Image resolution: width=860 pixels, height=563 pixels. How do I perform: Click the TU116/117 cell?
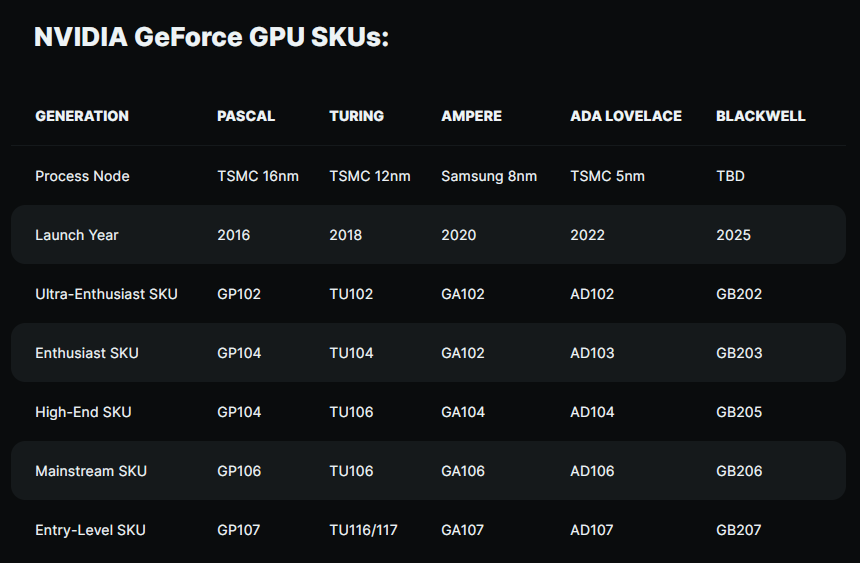pyautogui.click(x=363, y=530)
